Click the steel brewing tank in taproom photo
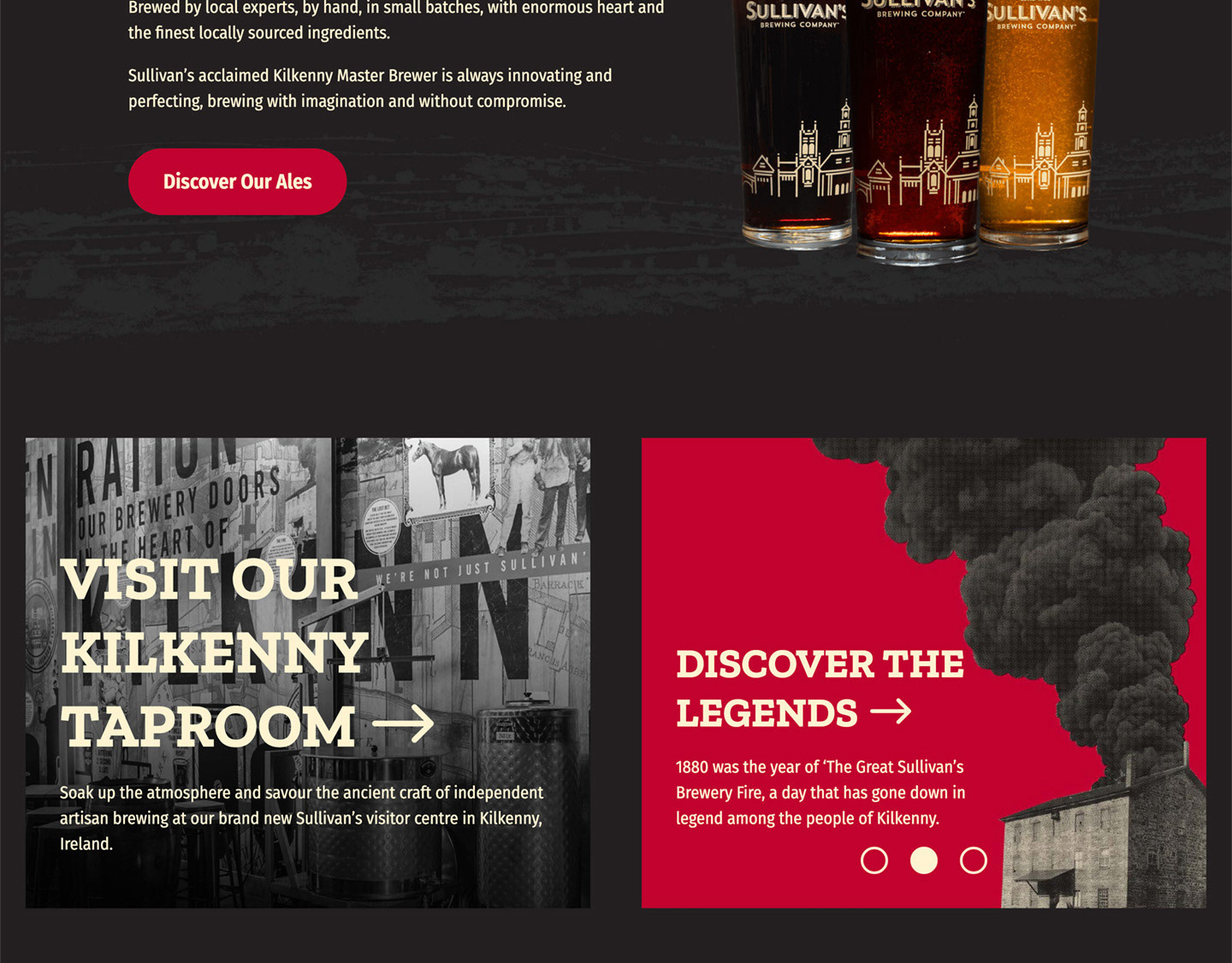This screenshot has width=1232, height=963. click(530, 804)
